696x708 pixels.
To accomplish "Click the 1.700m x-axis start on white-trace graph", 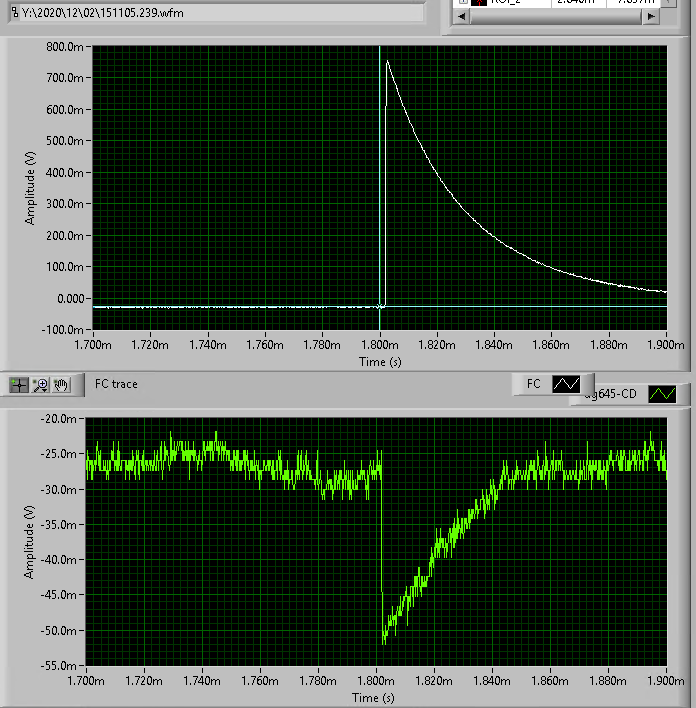I will pos(93,345).
